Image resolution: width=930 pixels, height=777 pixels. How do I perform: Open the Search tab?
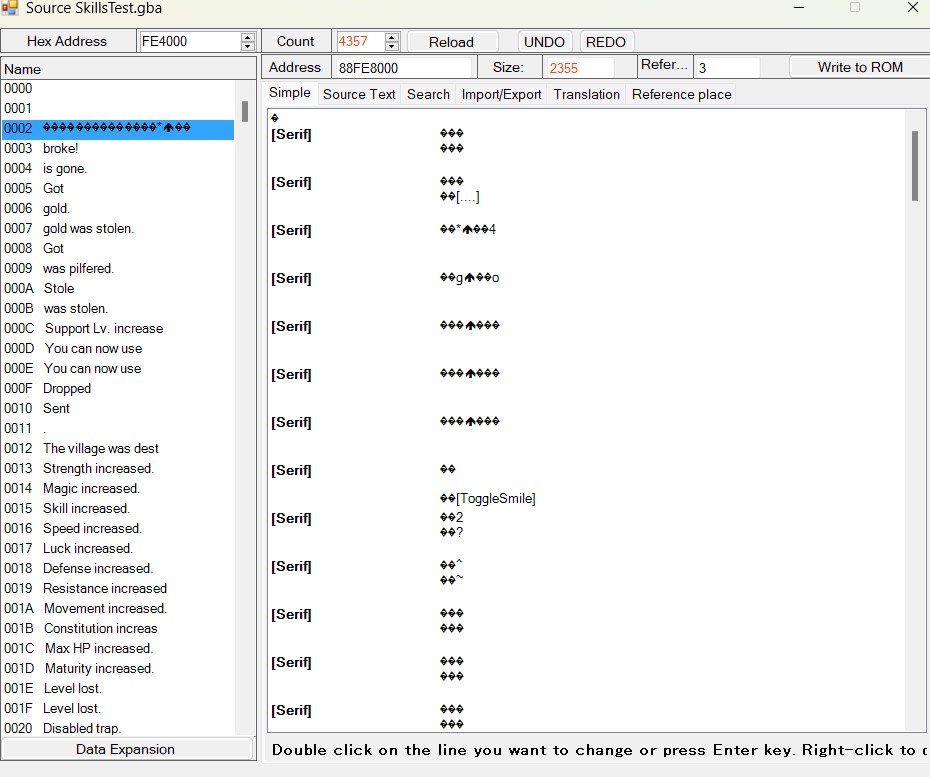[428, 94]
